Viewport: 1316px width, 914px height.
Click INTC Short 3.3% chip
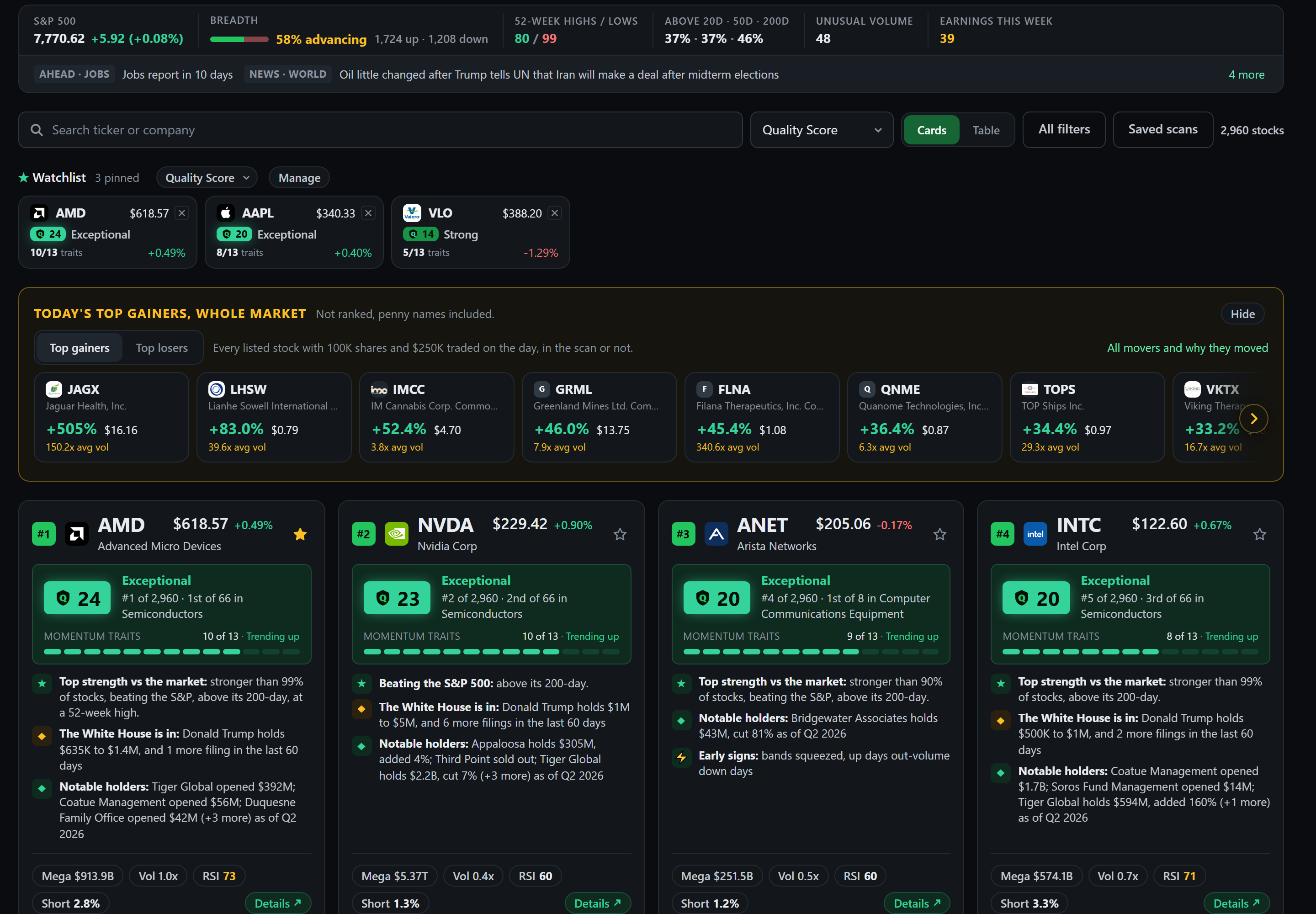click(x=1029, y=903)
